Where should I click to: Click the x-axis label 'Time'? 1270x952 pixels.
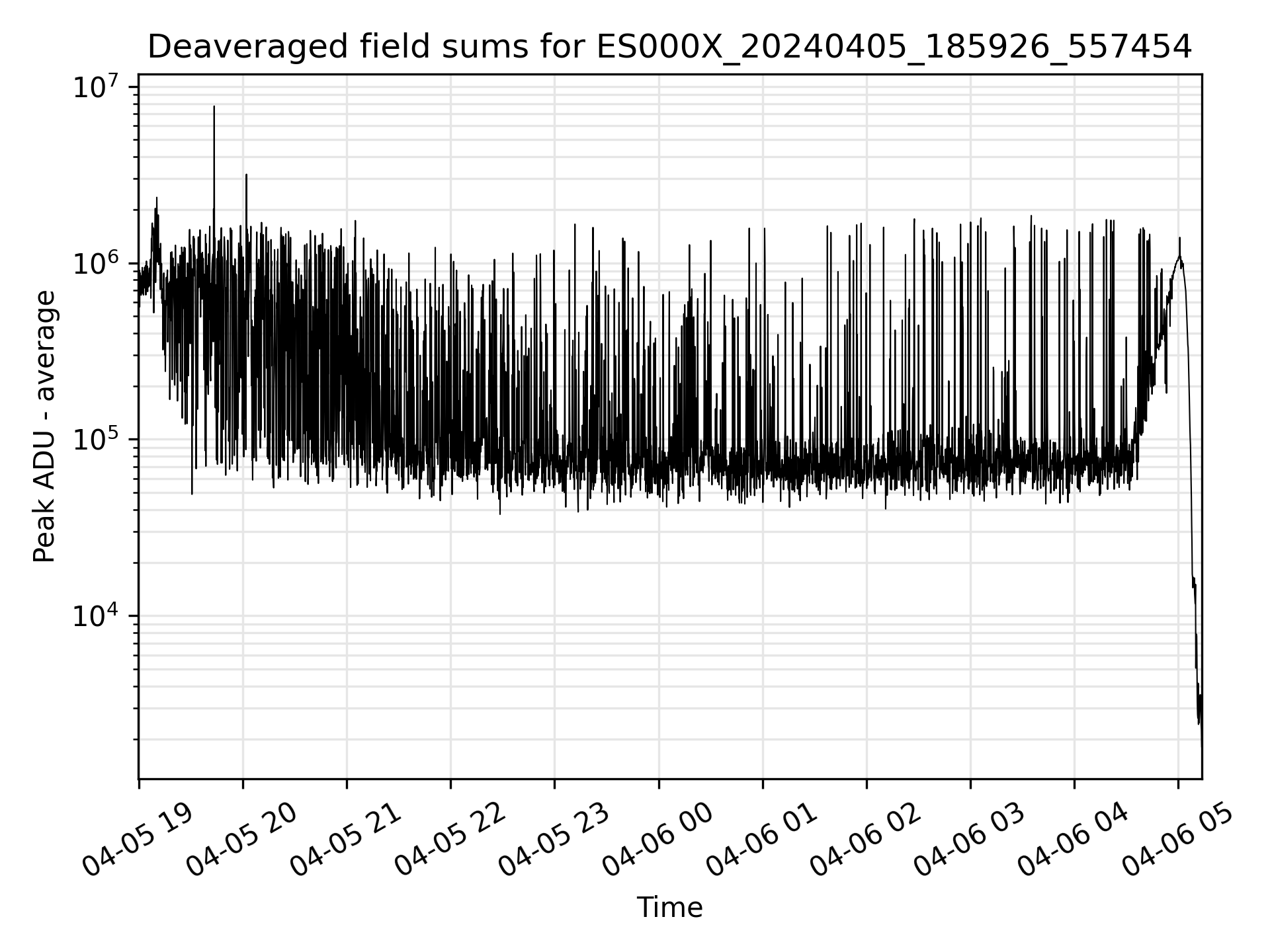point(669,908)
